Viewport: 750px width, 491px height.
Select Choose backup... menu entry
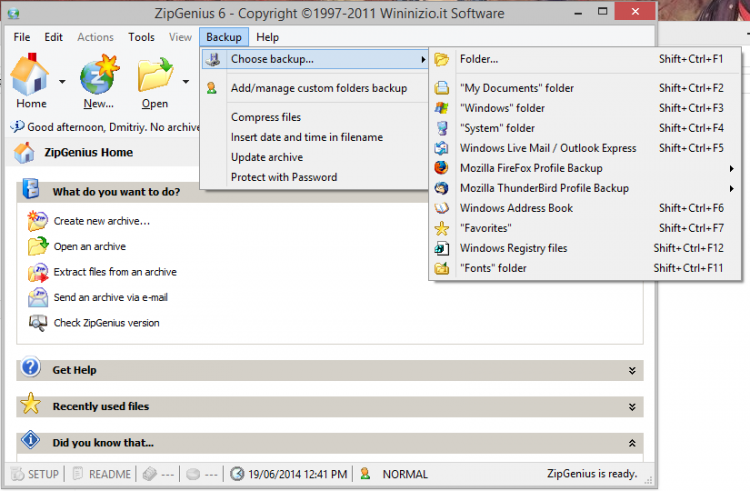tap(315, 59)
